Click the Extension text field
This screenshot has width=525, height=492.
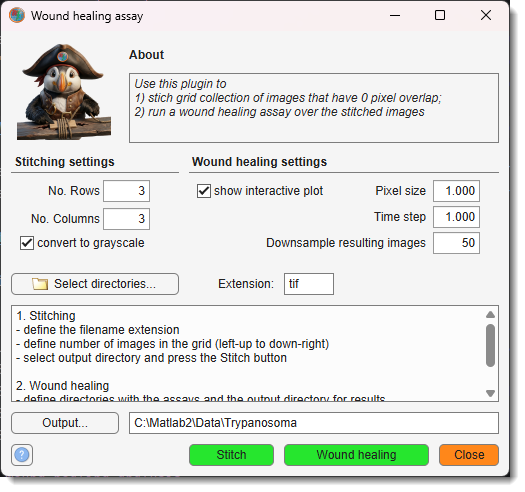[309, 284]
